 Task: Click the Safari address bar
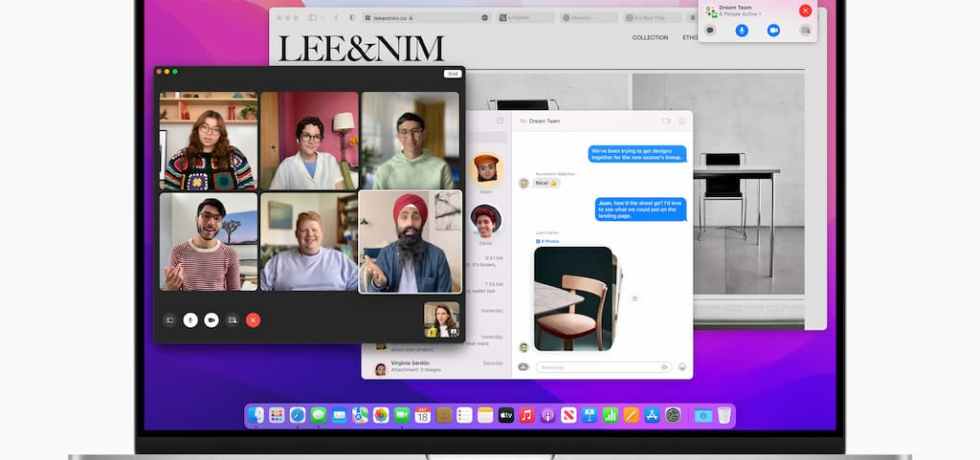click(x=418, y=17)
